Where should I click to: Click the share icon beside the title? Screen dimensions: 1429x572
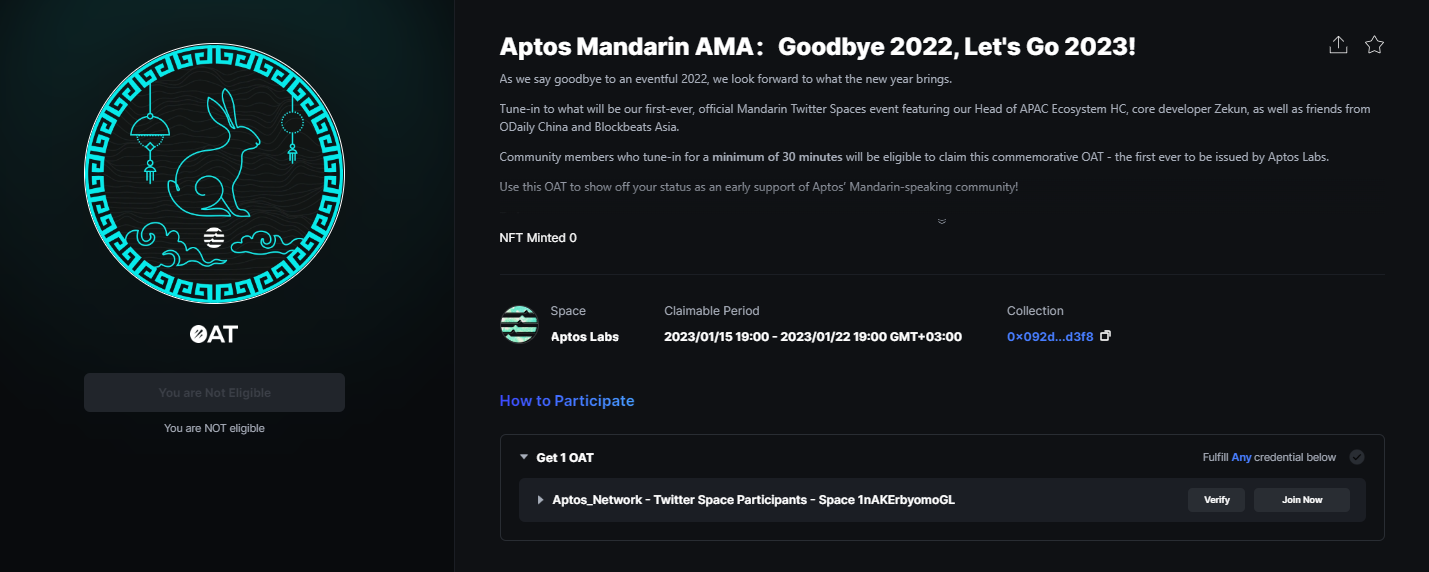click(x=1338, y=45)
